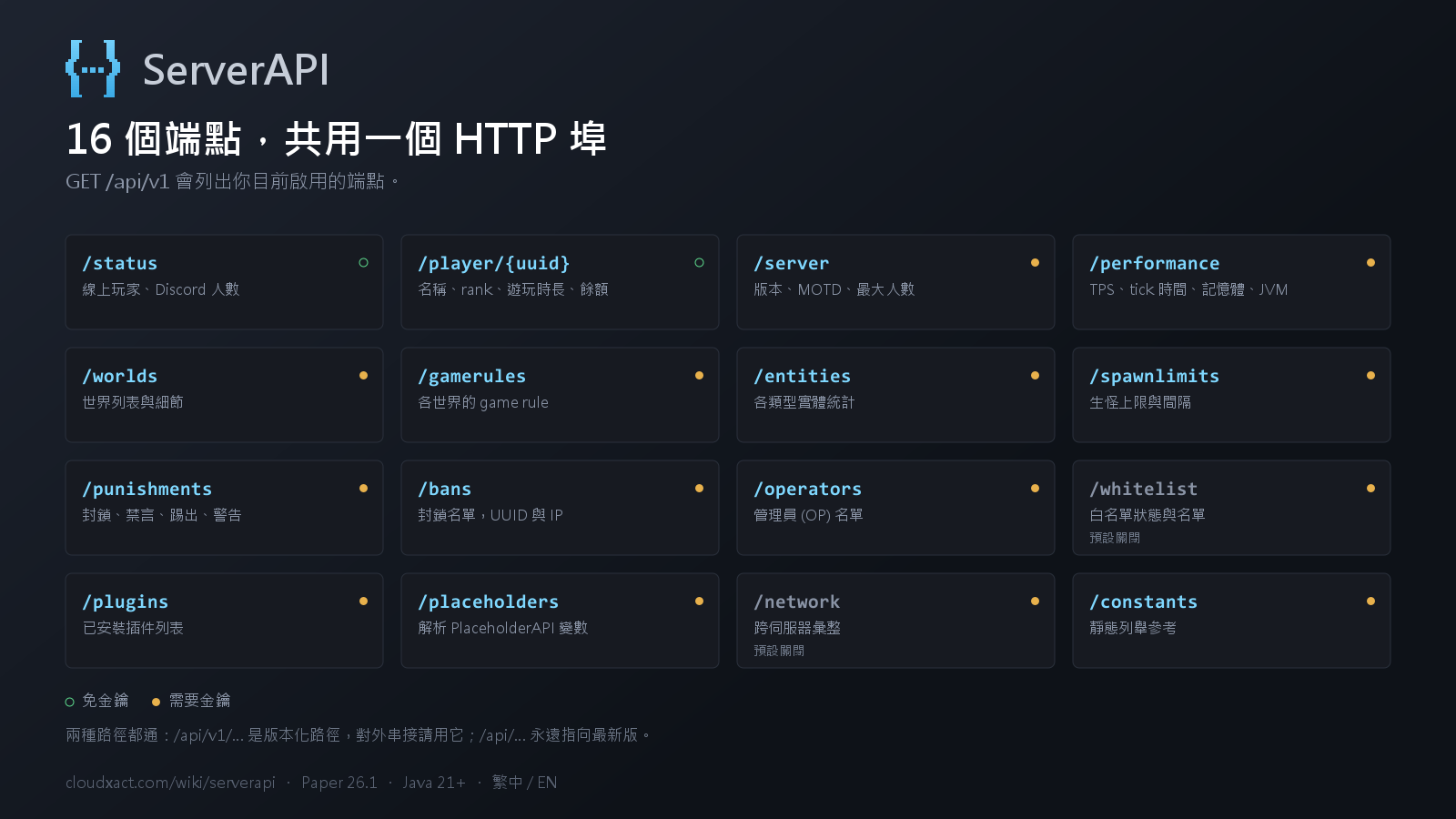Select the /network endpoint name
Screen dimensions: 1456x819
pos(796,602)
